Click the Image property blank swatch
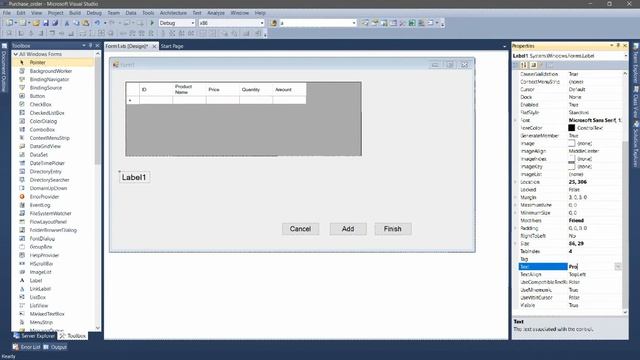Image resolution: width=640 pixels, height=360 pixels. pos(571,143)
